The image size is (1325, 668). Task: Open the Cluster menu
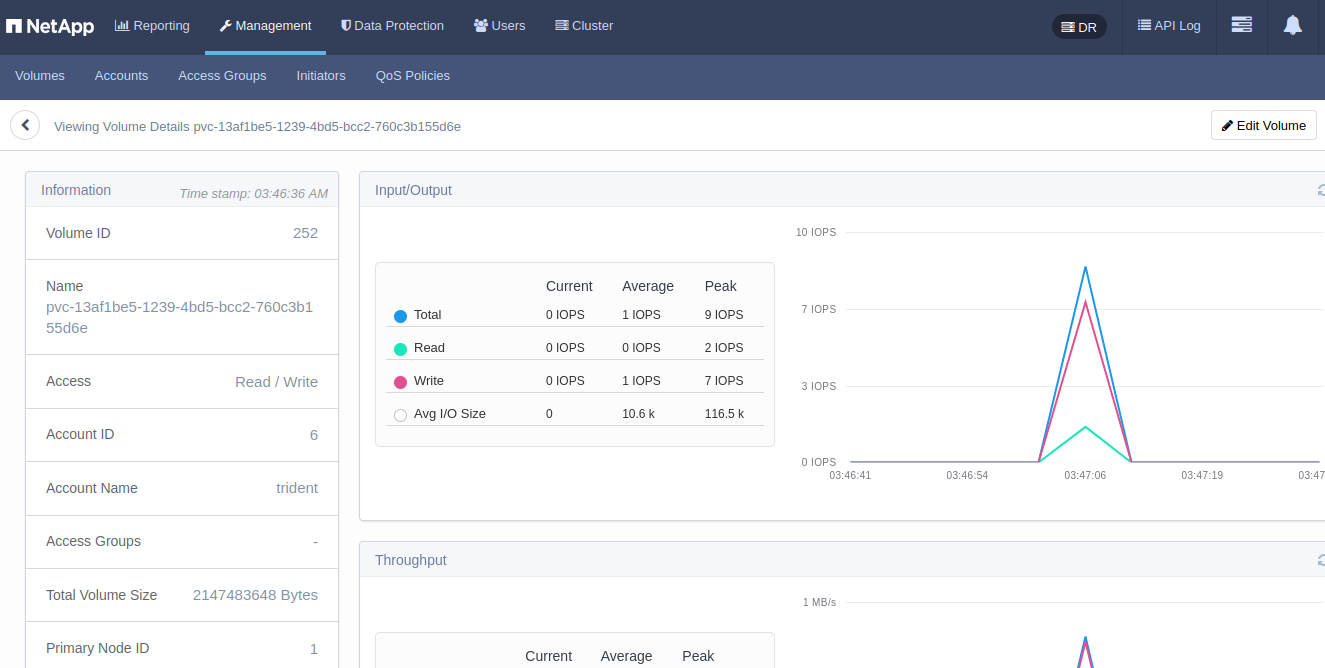click(x=584, y=26)
